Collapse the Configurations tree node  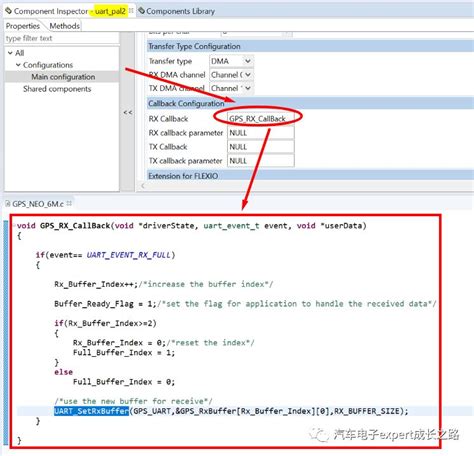[x=18, y=65]
